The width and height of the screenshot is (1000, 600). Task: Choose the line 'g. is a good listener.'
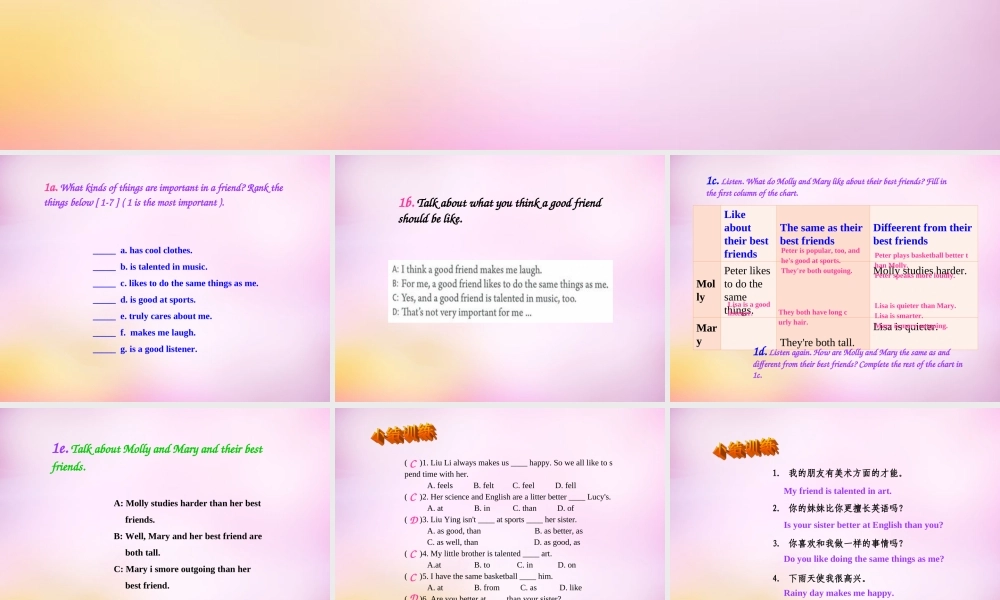coord(159,349)
